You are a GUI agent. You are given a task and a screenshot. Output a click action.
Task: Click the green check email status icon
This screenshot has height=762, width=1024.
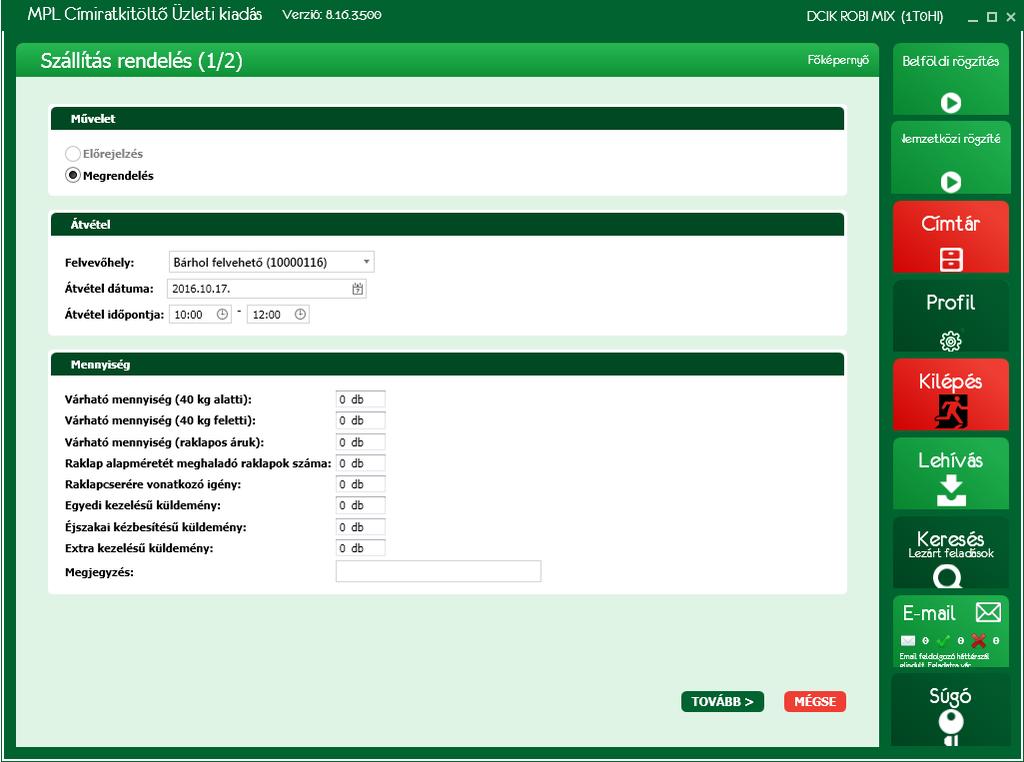coord(943,641)
